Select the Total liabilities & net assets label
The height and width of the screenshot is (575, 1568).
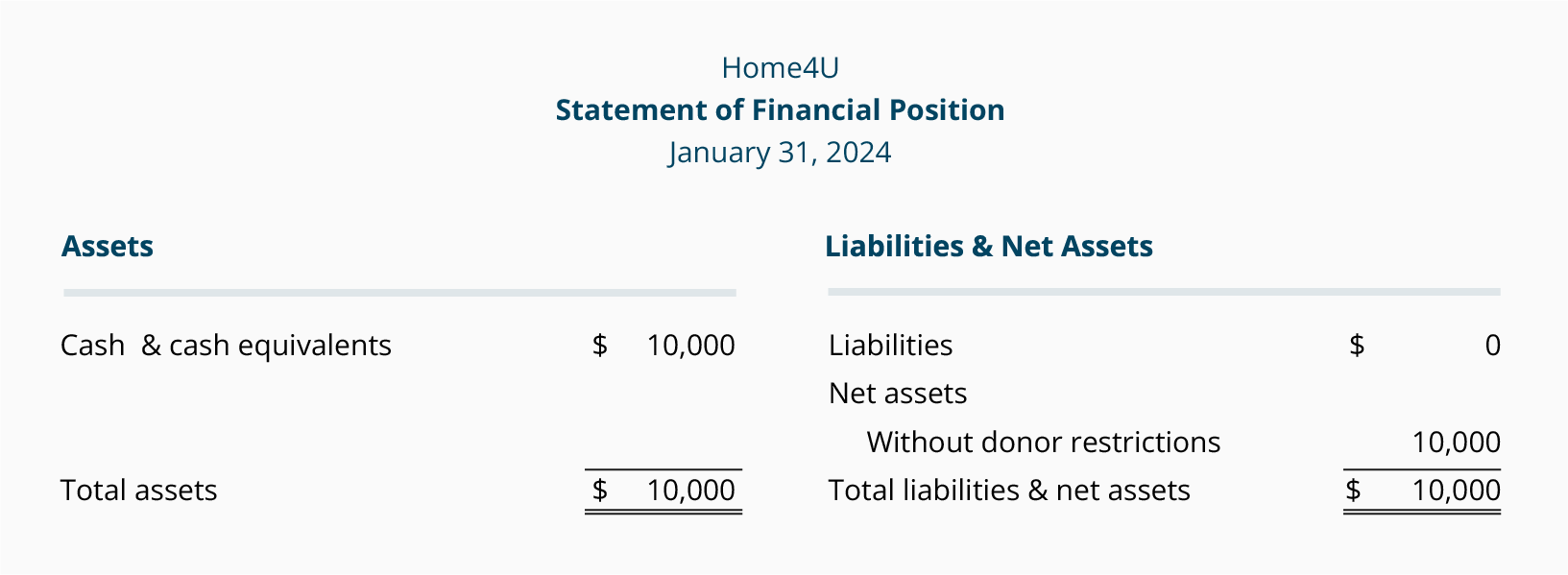(x=1009, y=491)
